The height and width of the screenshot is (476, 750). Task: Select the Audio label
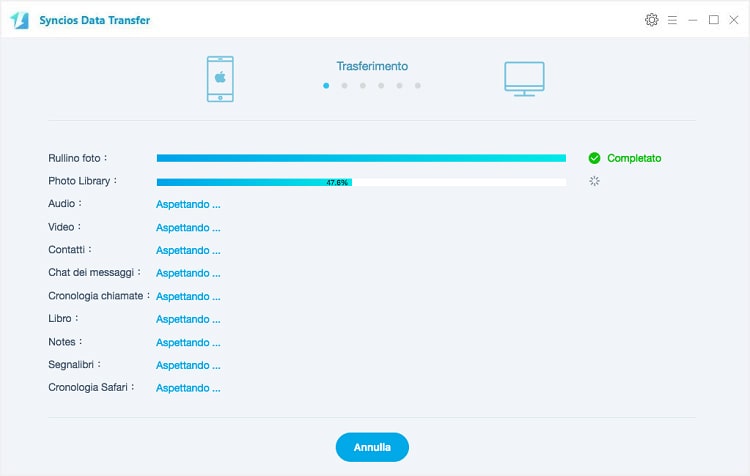coord(65,203)
